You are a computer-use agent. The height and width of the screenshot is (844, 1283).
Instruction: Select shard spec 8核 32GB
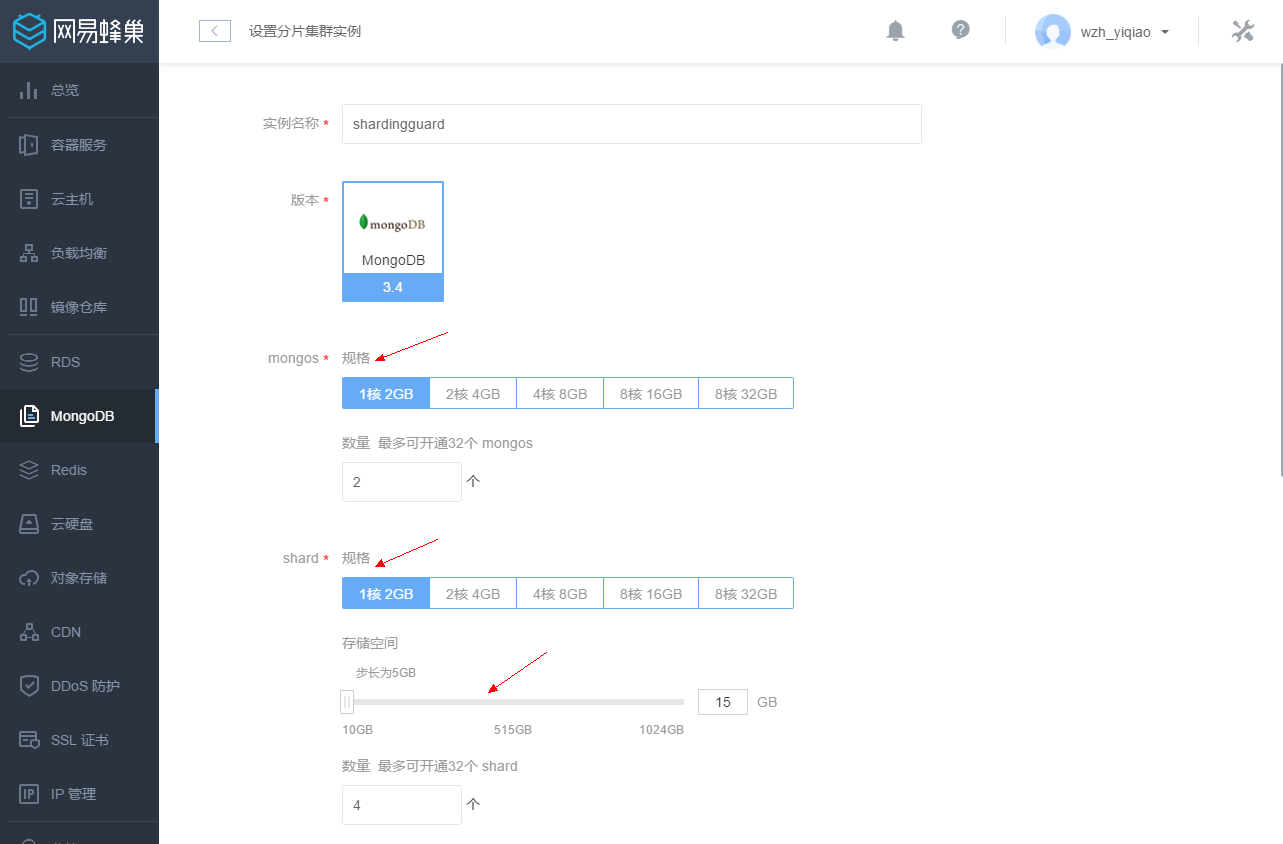coord(746,593)
